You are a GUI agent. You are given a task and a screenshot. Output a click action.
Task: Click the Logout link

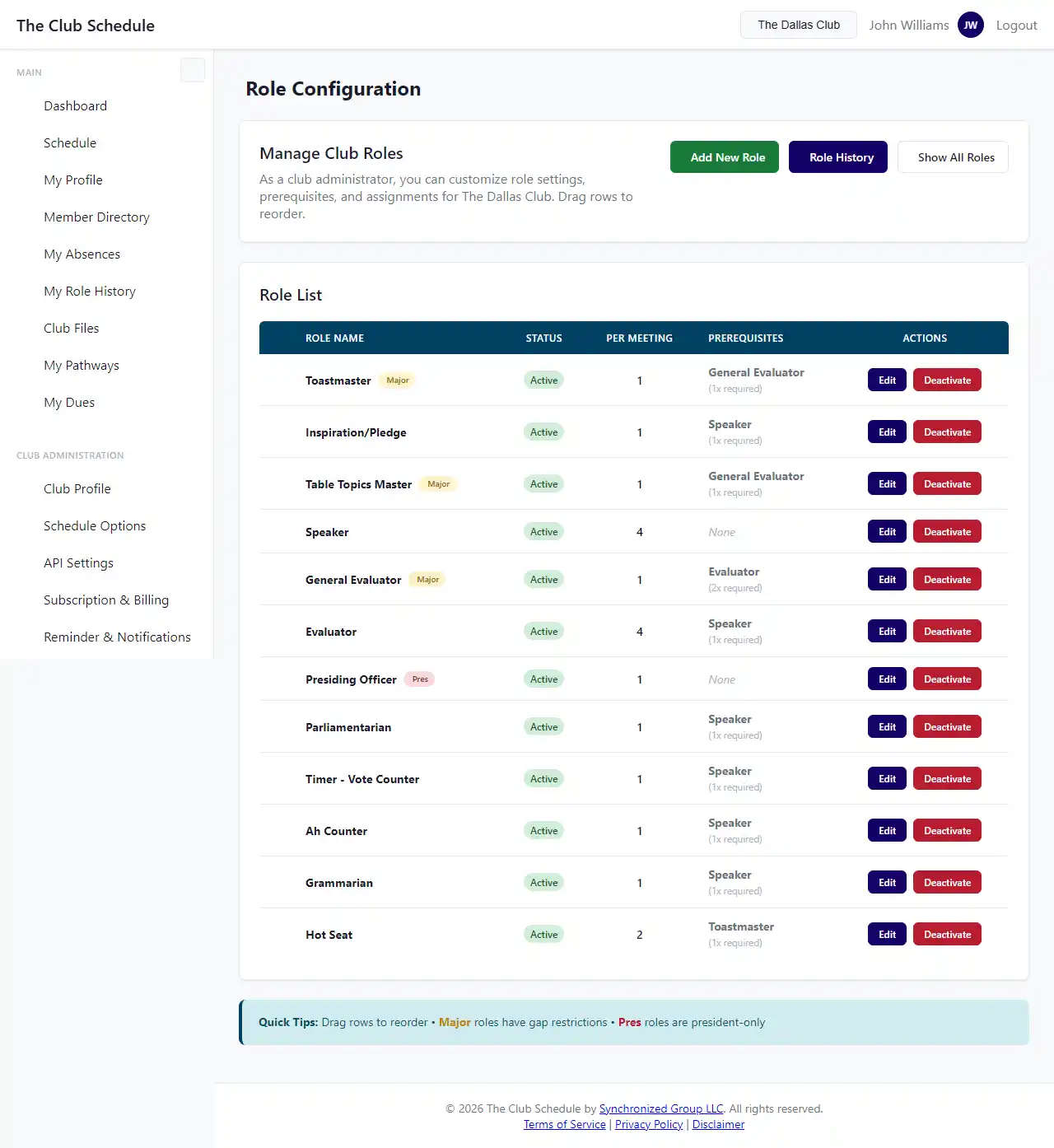(1016, 26)
